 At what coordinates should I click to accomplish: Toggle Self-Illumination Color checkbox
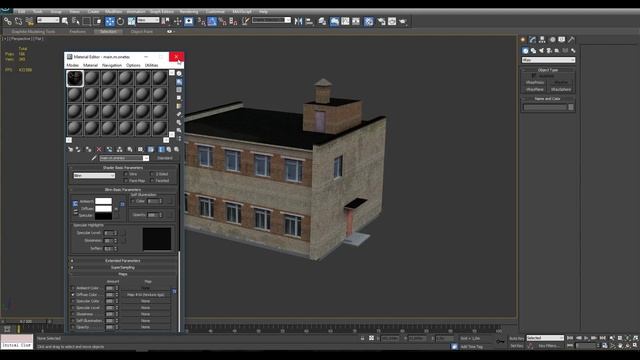(x=133, y=201)
